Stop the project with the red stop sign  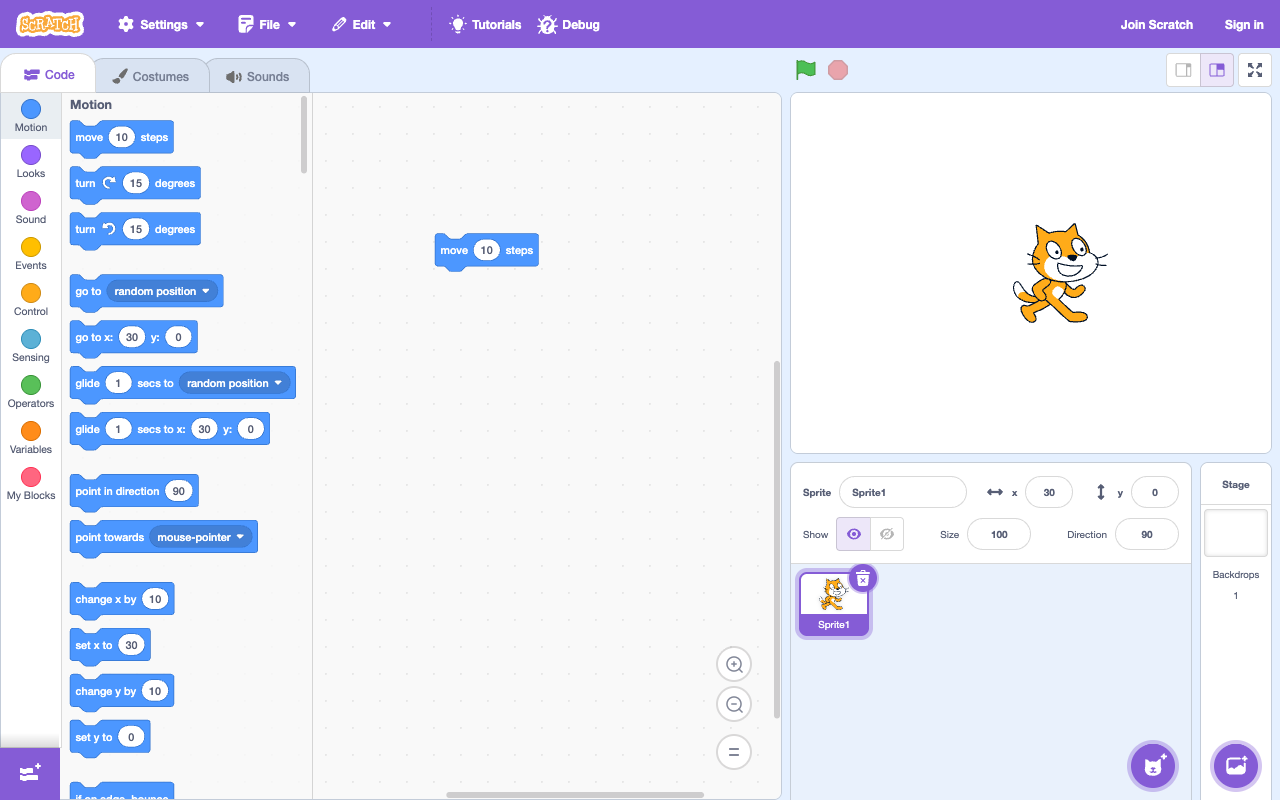838,70
